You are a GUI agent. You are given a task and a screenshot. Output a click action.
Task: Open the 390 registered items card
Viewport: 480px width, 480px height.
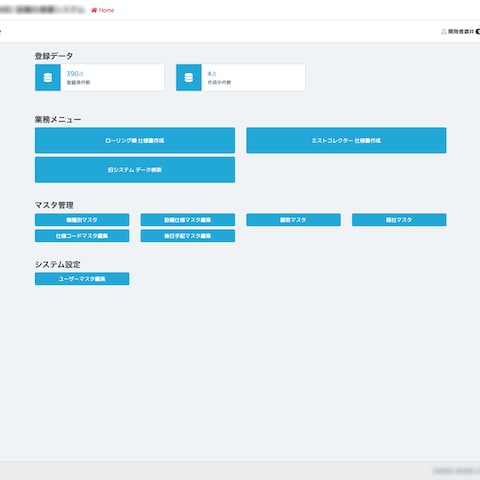100,78
